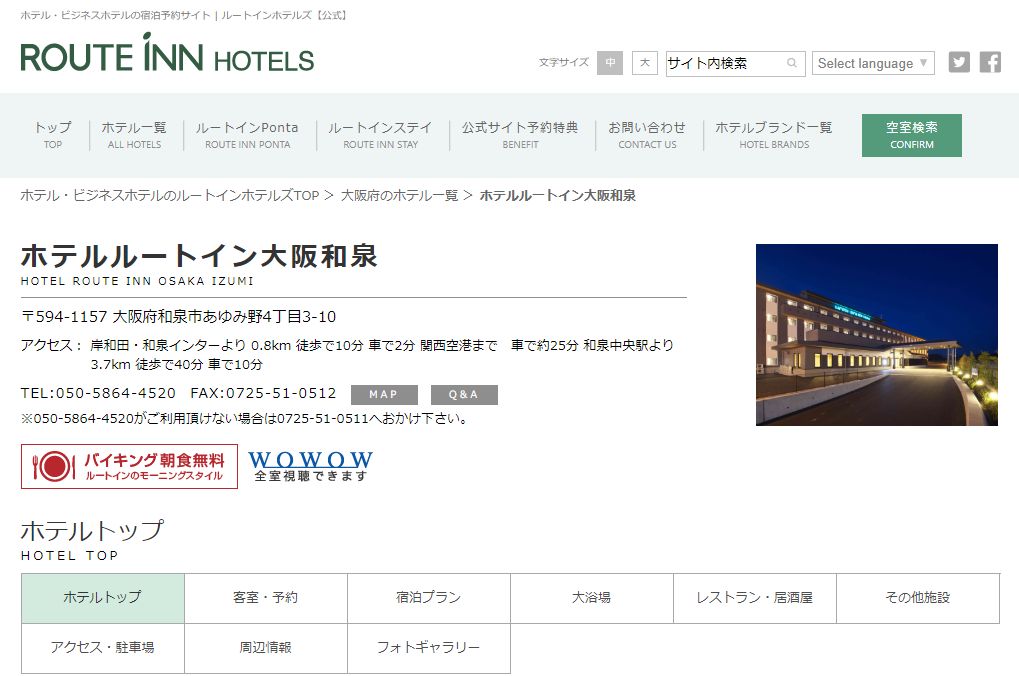
Task: Open the お問い合わせ CONTACT US menu
Action: click(647, 135)
